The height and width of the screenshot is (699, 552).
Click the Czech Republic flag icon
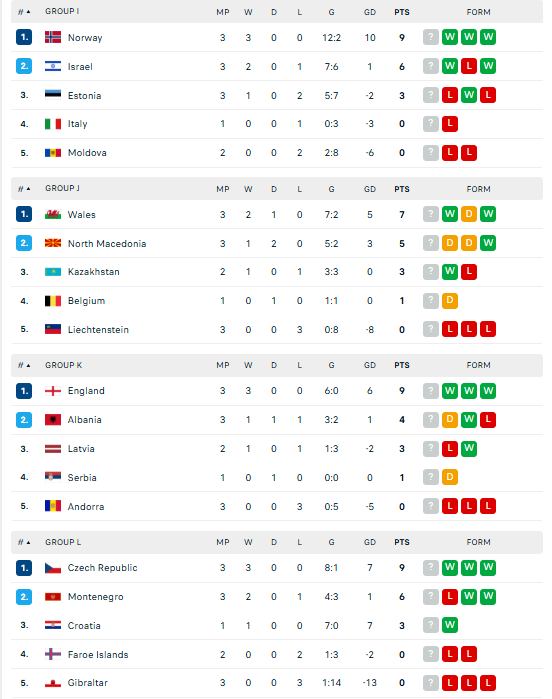(53, 568)
